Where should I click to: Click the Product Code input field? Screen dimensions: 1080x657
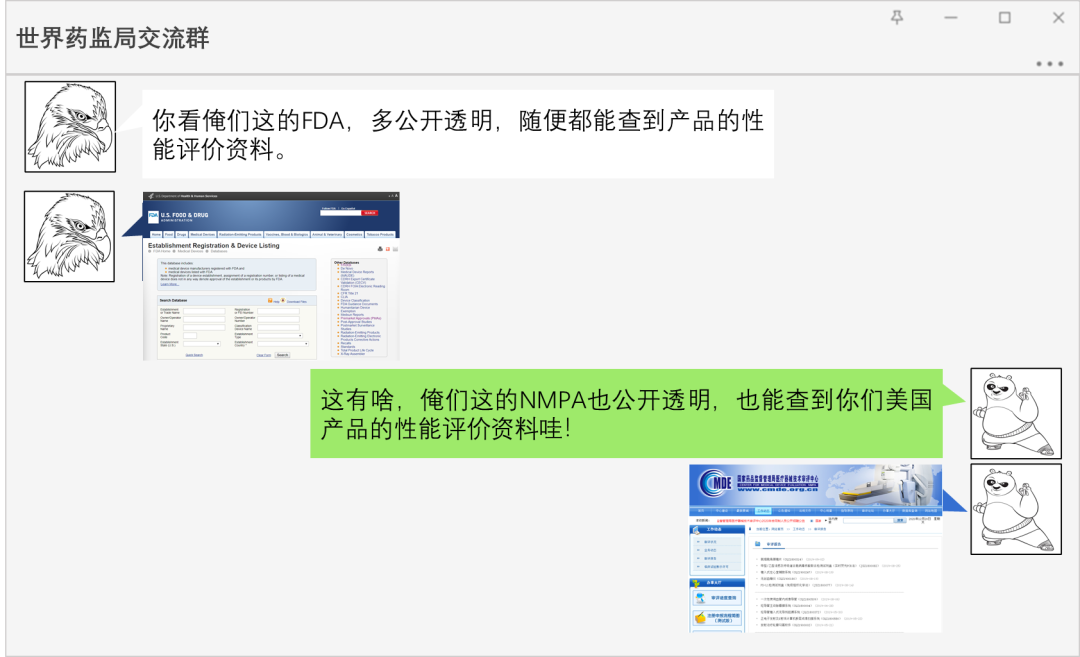point(190,335)
